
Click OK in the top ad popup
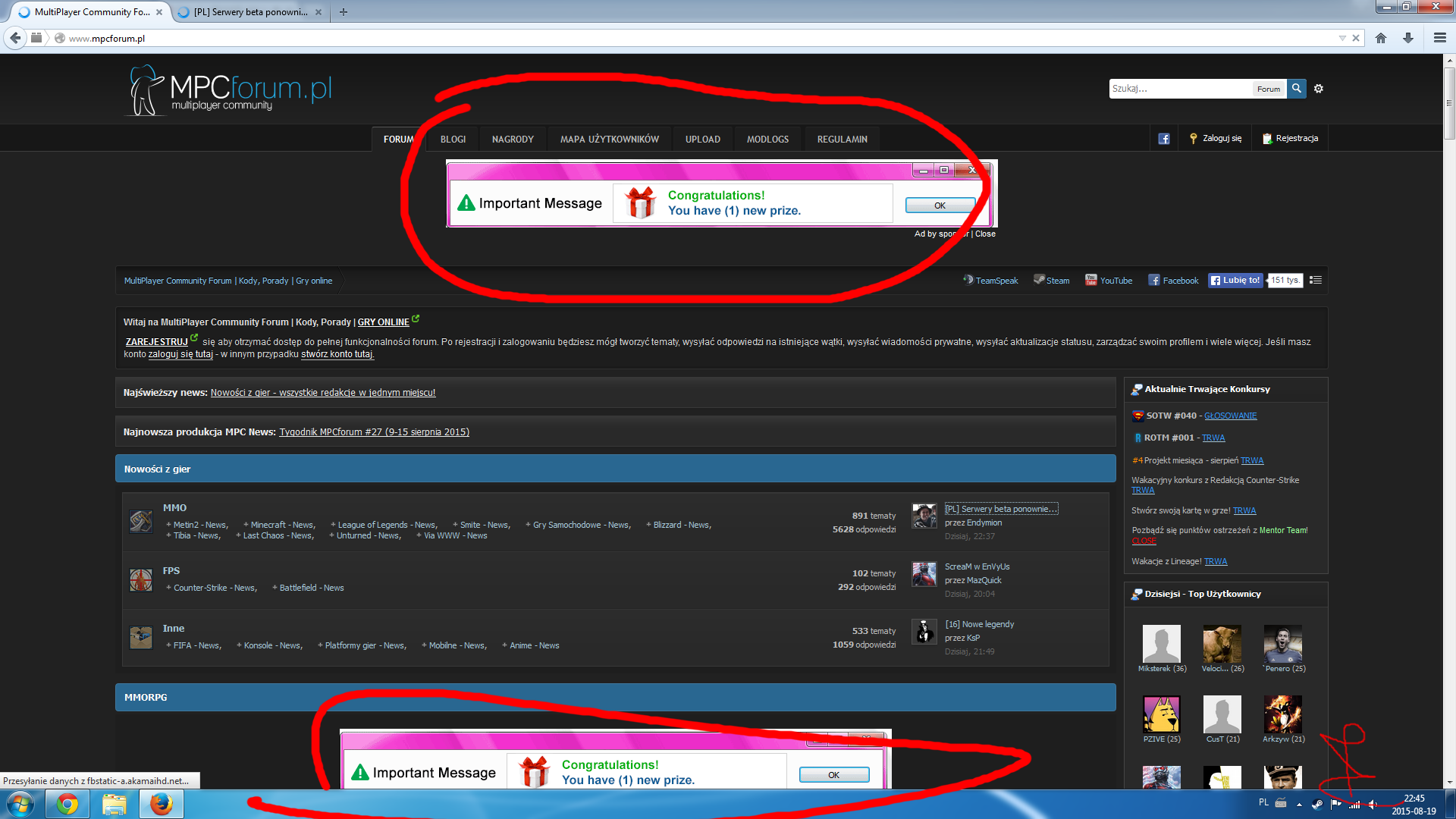(x=940, y=206)
